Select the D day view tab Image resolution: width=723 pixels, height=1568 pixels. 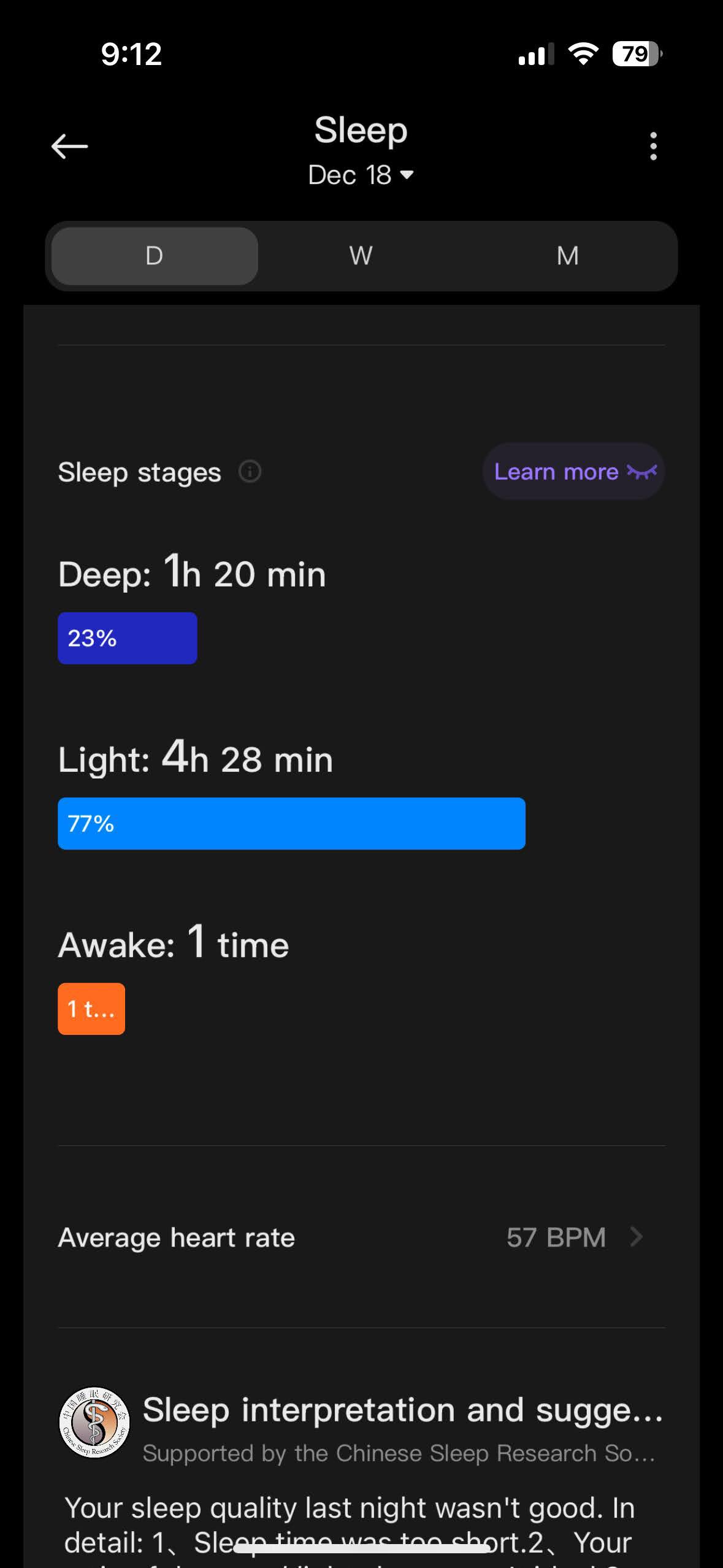[x=155, y=256]
